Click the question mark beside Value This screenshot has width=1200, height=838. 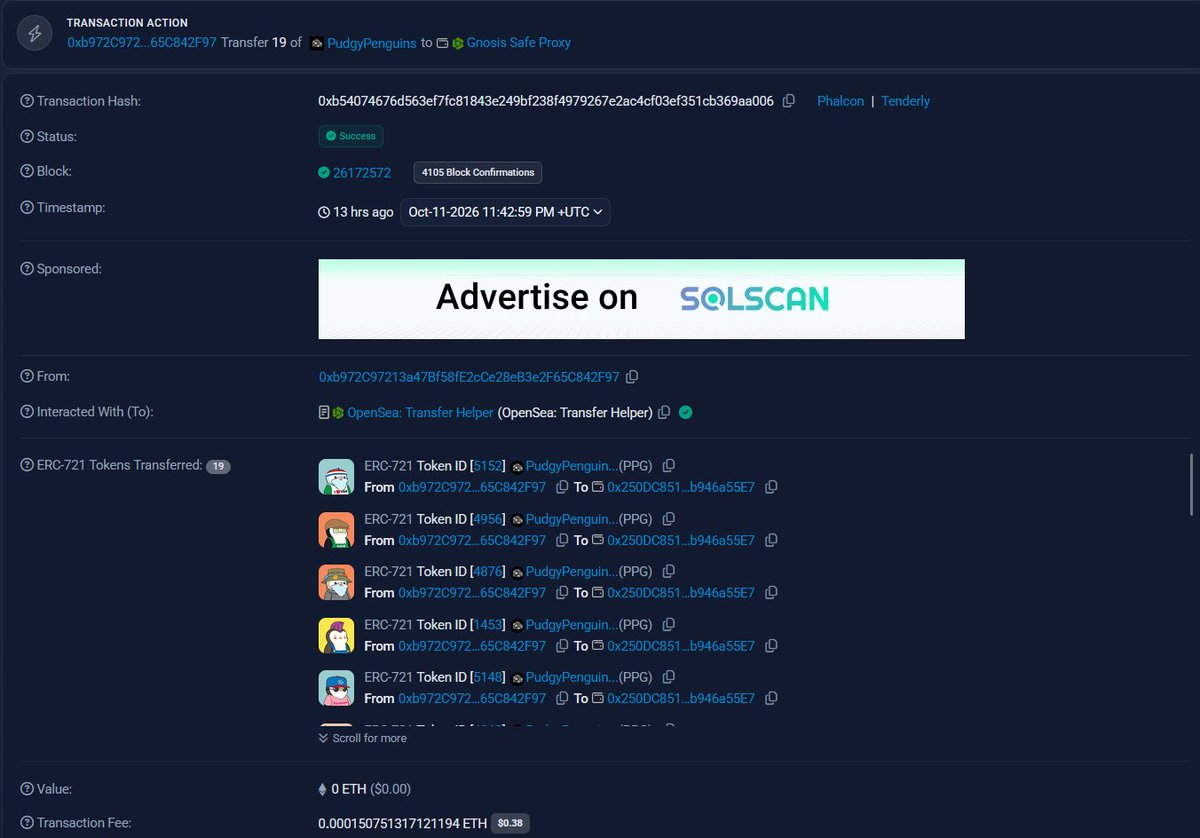pyautogui.click(x=27, y=788)
